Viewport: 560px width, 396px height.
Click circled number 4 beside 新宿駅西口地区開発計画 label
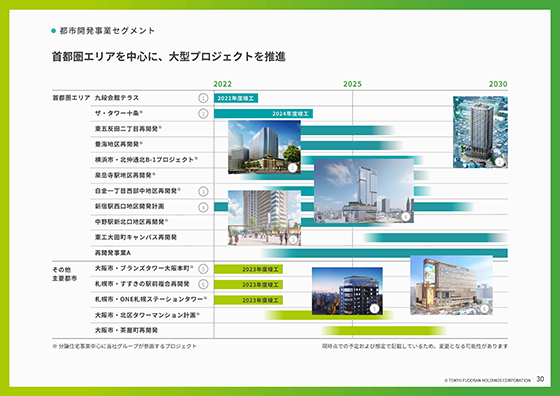(x=203, y=207)
